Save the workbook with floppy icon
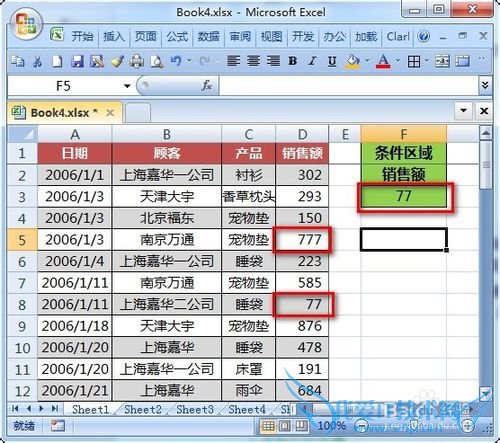This screenshot has height=443, width=500. point(77,61)
